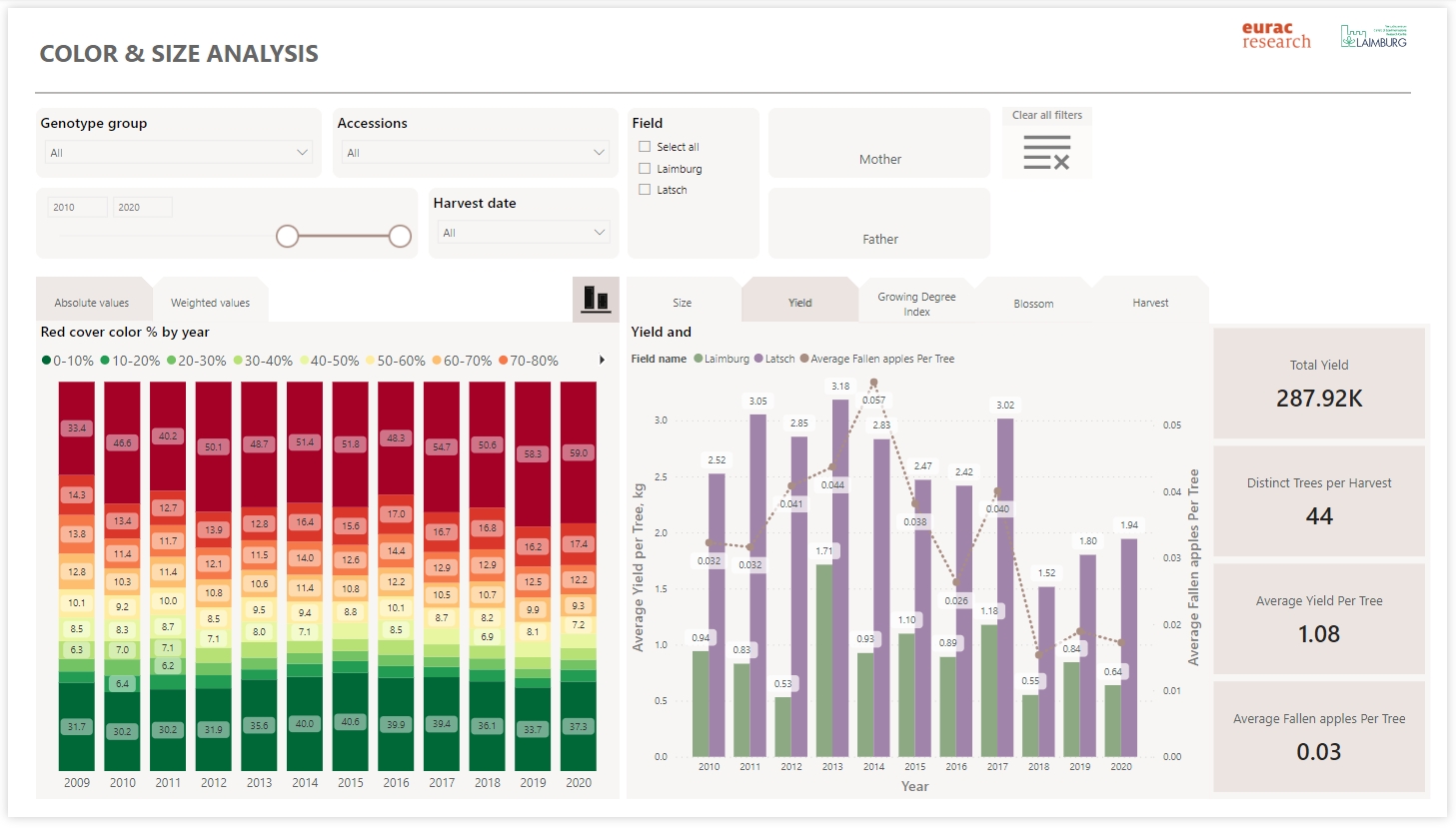Click the Laimburg logo
1456x828 pixels.
coord(1373,37)
